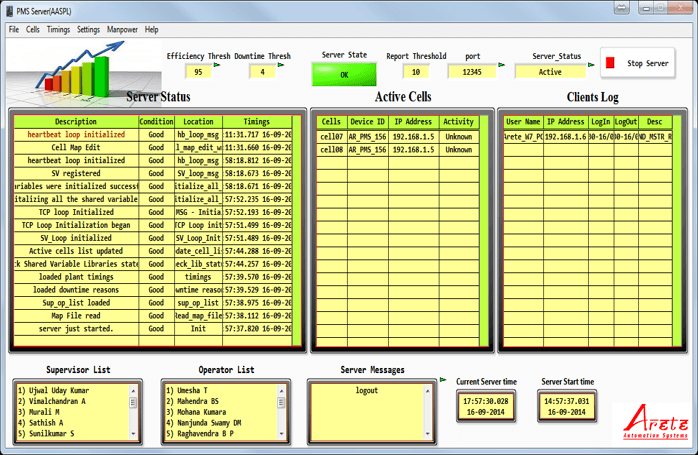
Task: Click the Arete Automation Systems logo
Action: tap(655, 422)
